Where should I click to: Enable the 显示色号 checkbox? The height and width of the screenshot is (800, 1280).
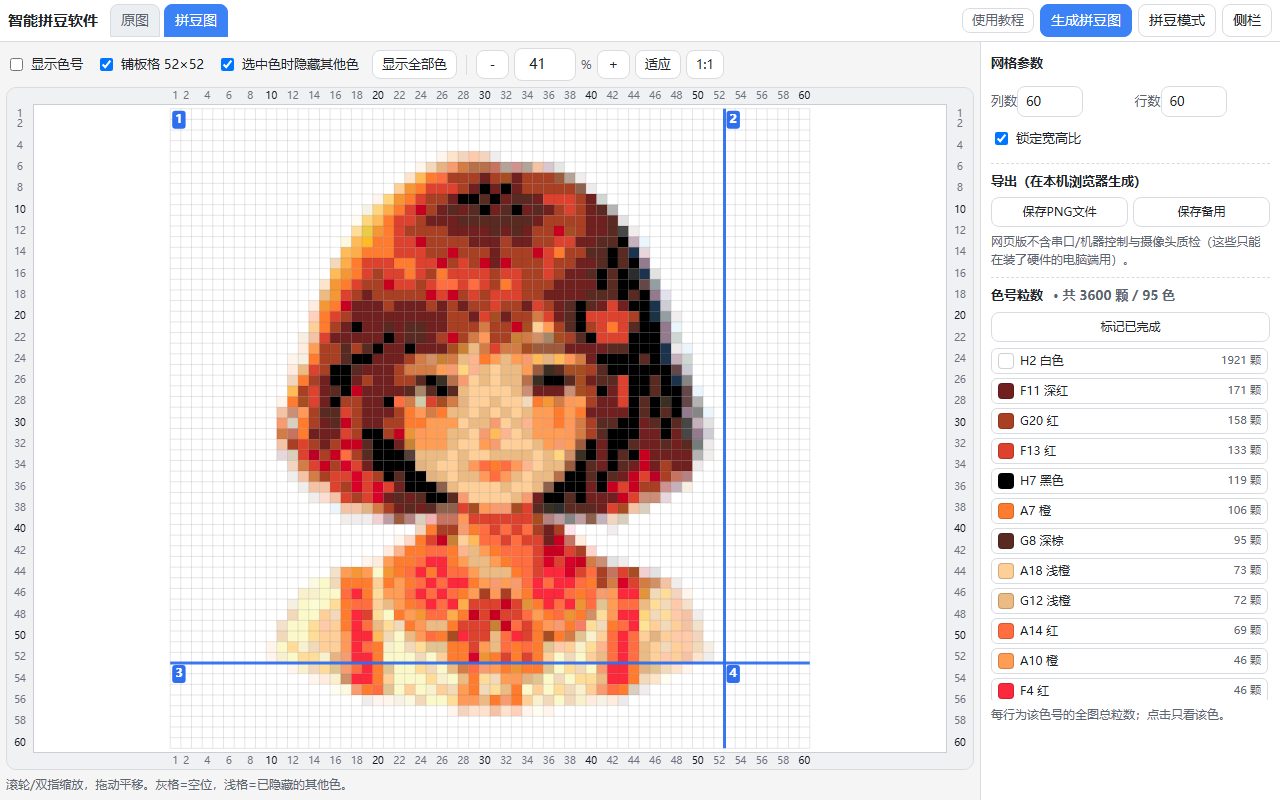[x=17, y=64]
